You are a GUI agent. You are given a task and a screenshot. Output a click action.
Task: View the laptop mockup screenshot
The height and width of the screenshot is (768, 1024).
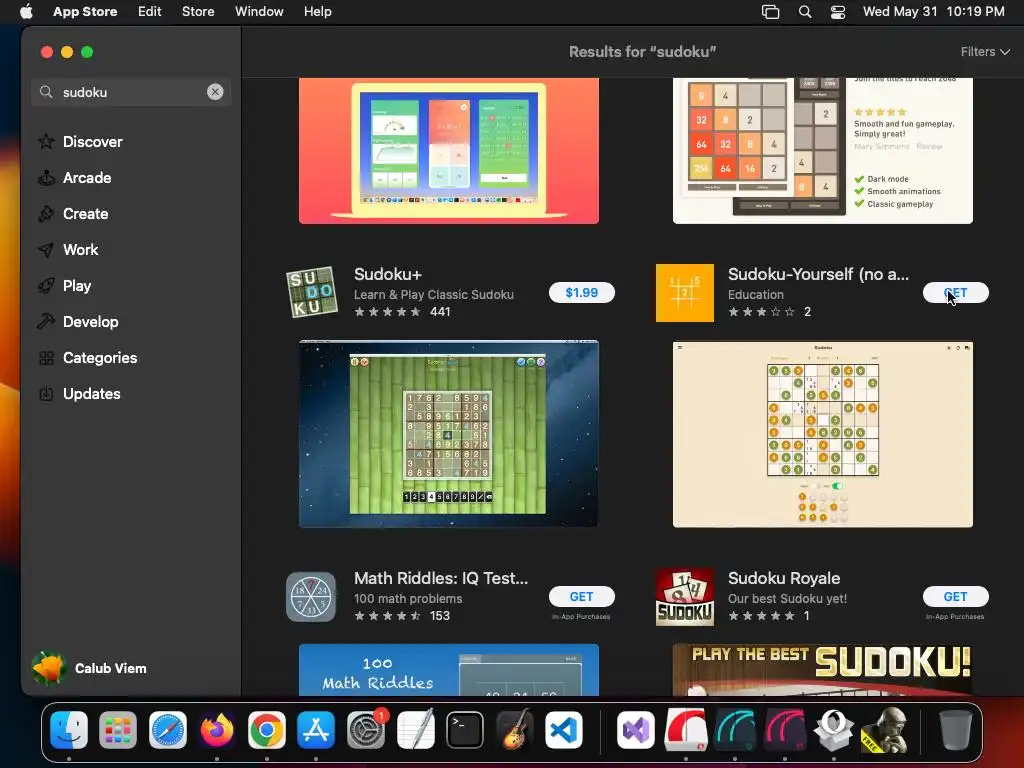[449, 151]
